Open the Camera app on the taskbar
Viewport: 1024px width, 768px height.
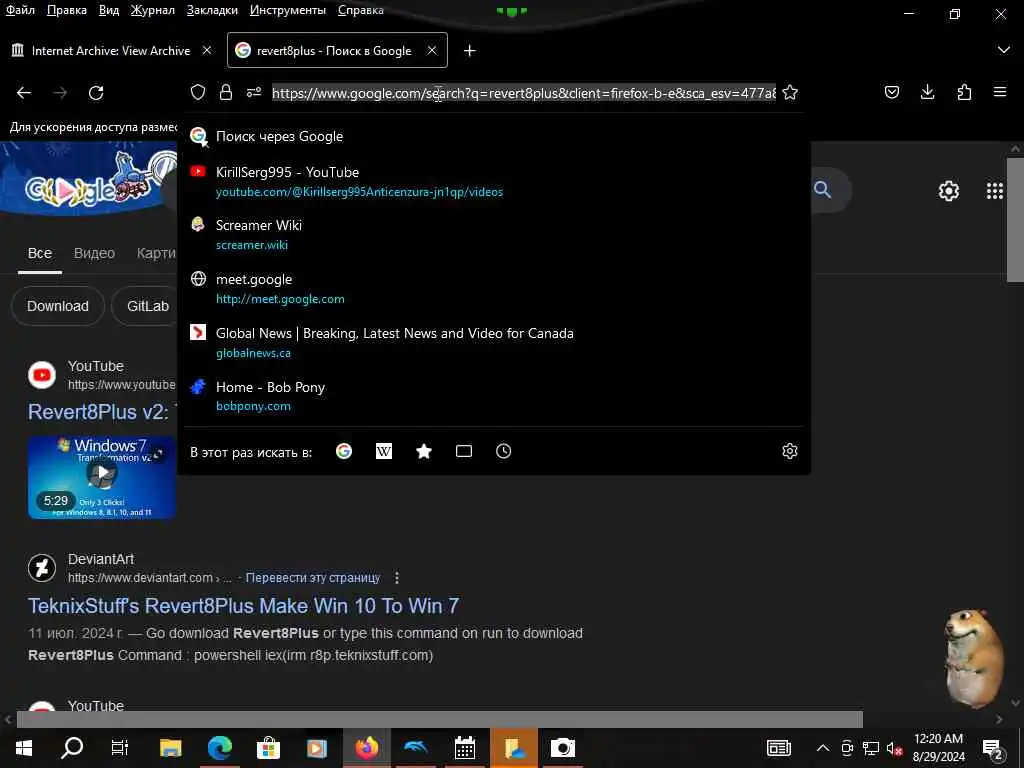click(562, 748)
